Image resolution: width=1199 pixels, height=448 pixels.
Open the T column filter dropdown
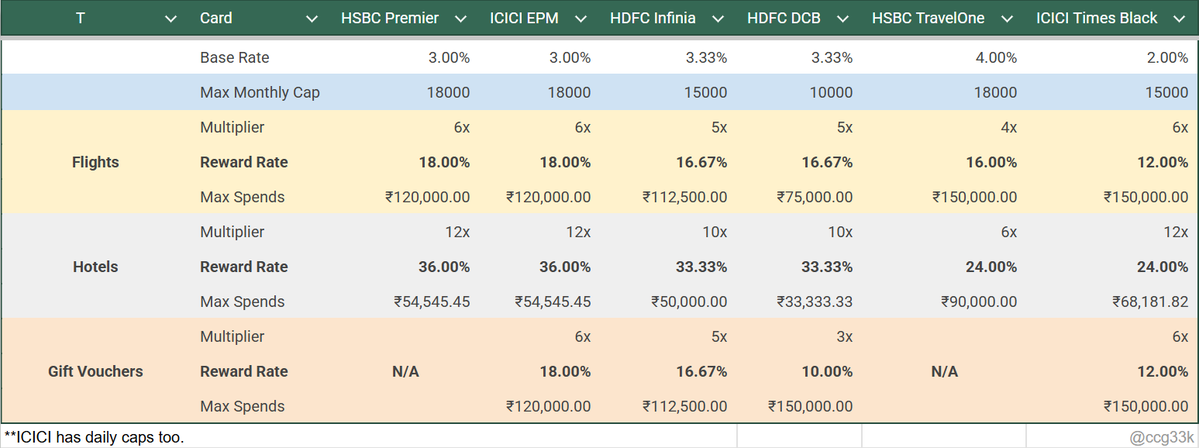171,19
